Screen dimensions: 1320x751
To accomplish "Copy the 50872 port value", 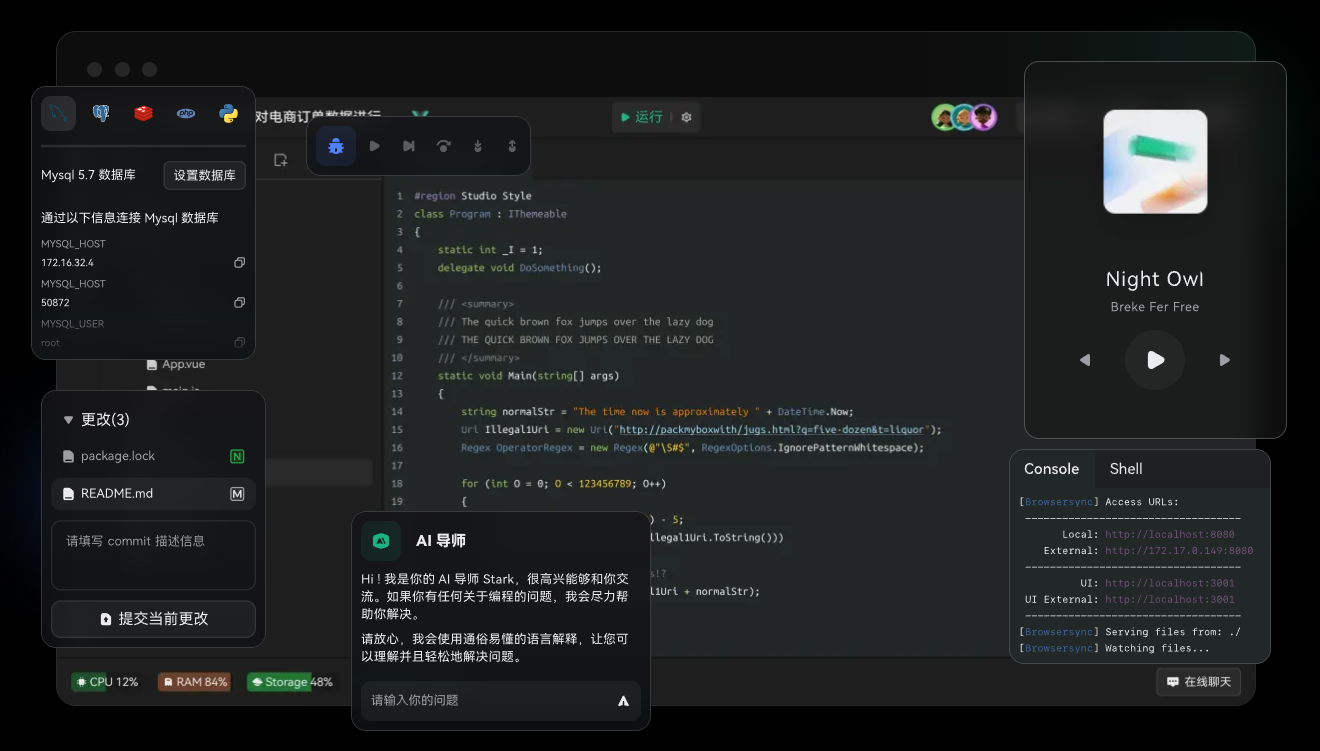I will coord(239,303).
